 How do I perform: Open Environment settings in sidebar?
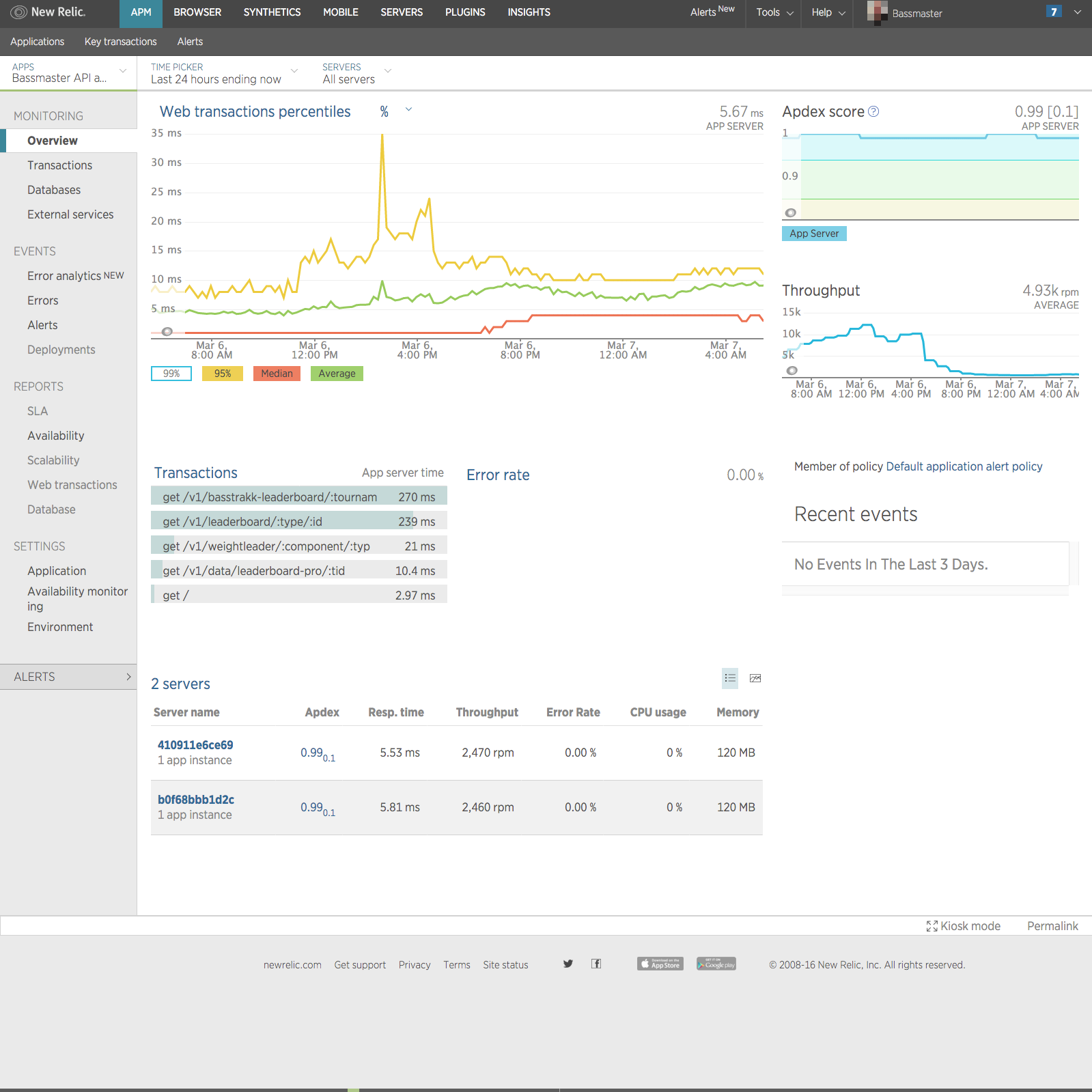60,627
